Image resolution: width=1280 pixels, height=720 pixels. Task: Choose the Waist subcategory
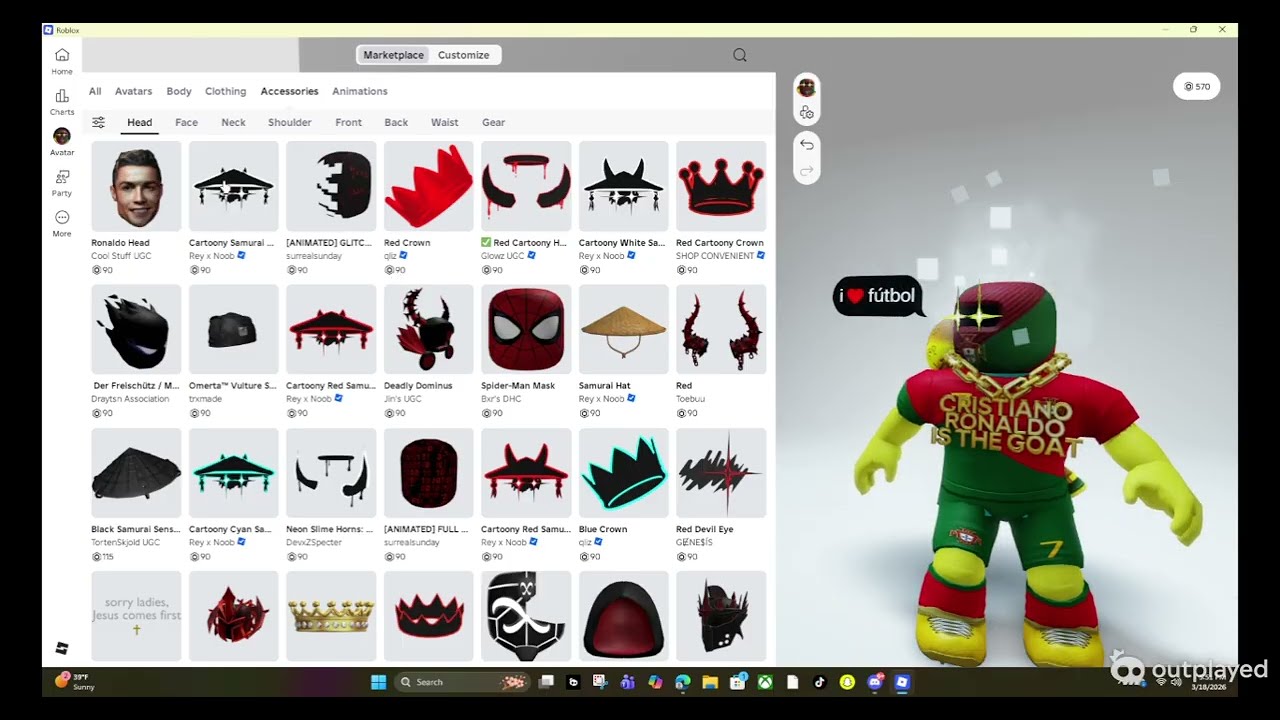pos(445,122)
